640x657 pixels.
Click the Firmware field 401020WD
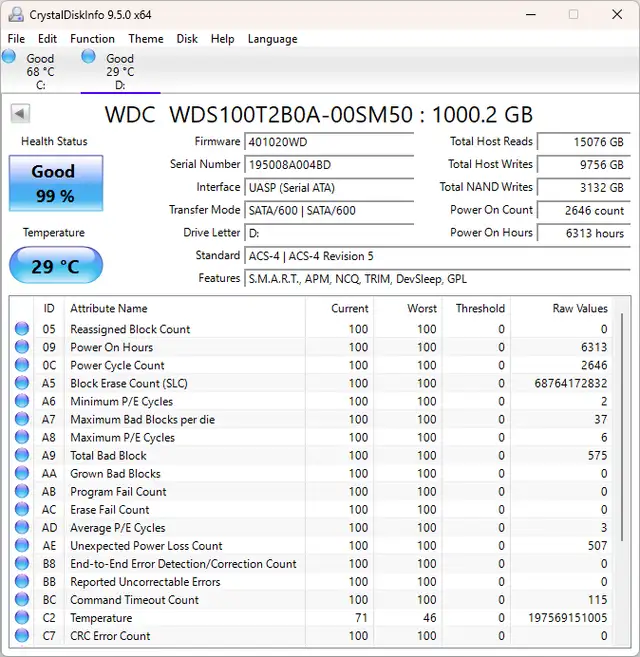(x=329, y=142)
